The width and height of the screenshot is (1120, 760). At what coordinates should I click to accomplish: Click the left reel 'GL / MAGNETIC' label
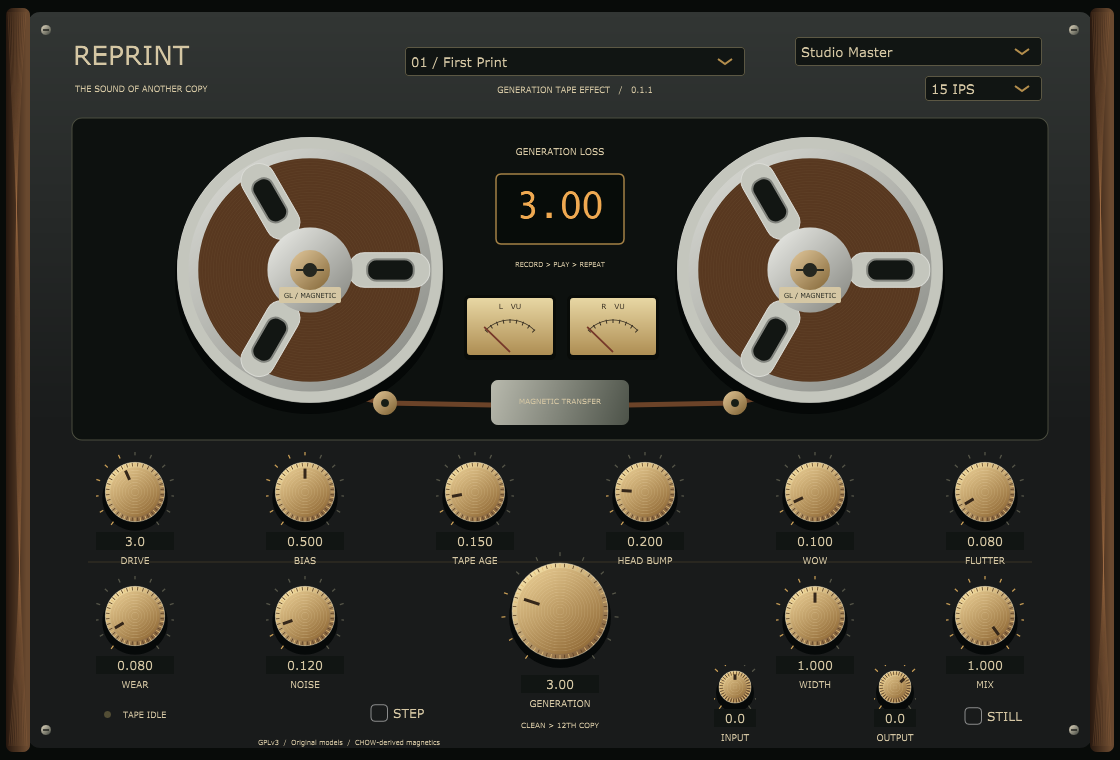(310, 295)
